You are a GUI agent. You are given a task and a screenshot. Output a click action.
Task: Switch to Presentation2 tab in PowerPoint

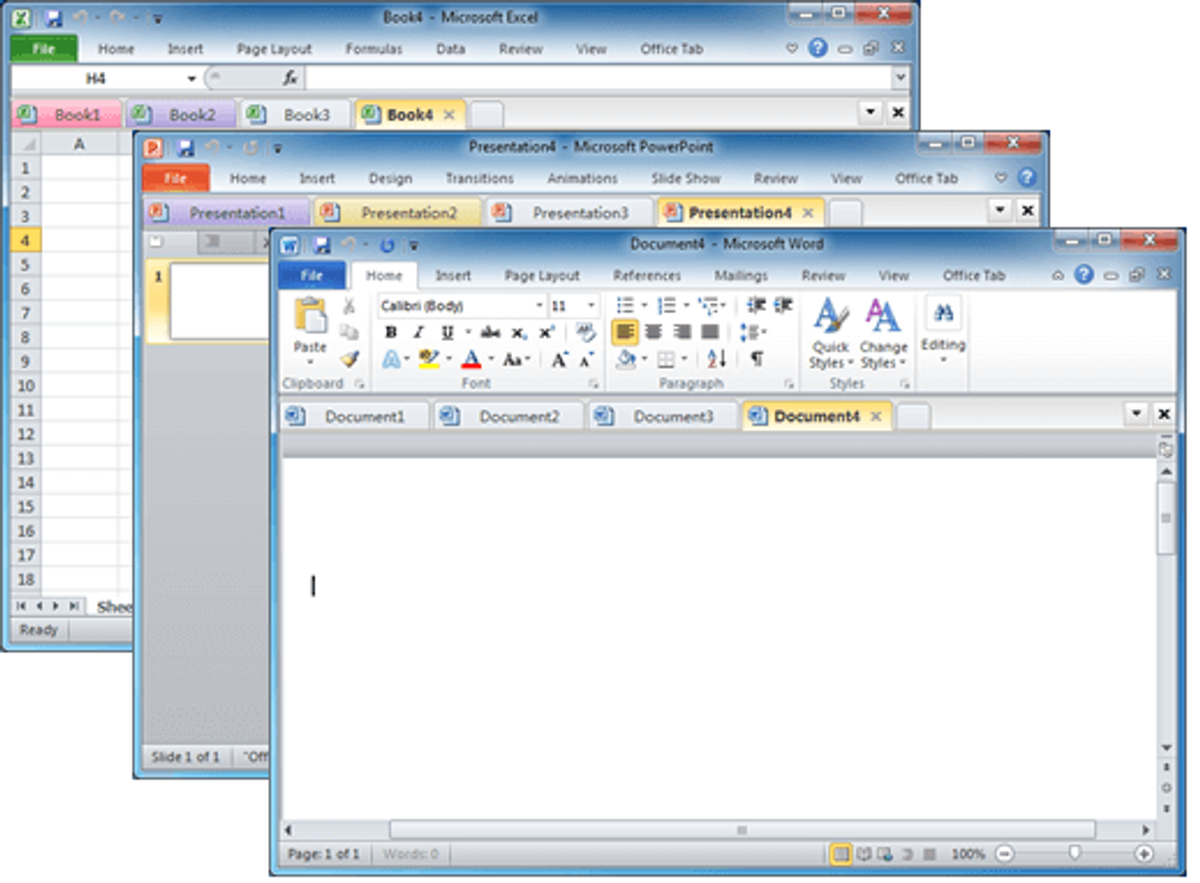pos(398,213)
